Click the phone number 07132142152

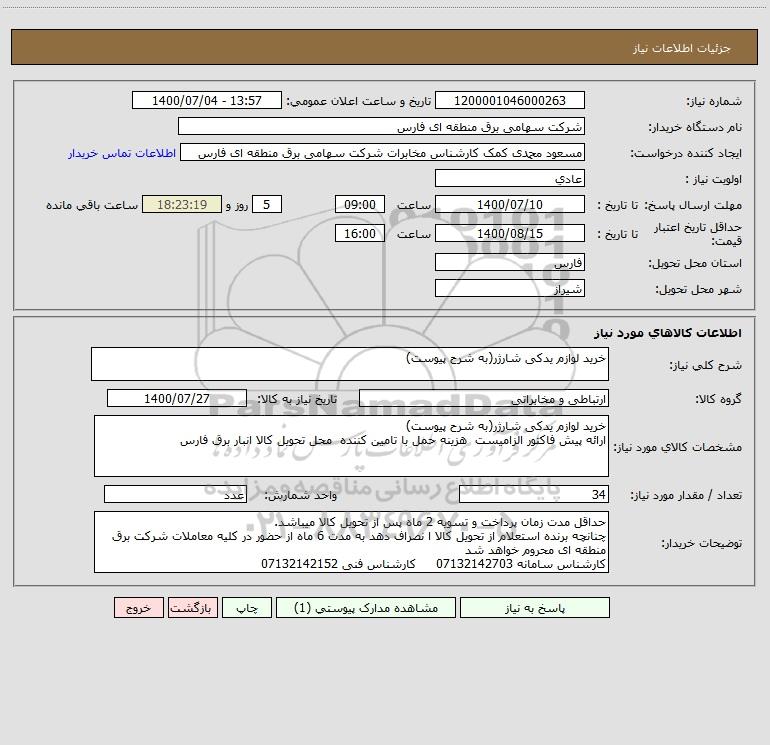299,564
